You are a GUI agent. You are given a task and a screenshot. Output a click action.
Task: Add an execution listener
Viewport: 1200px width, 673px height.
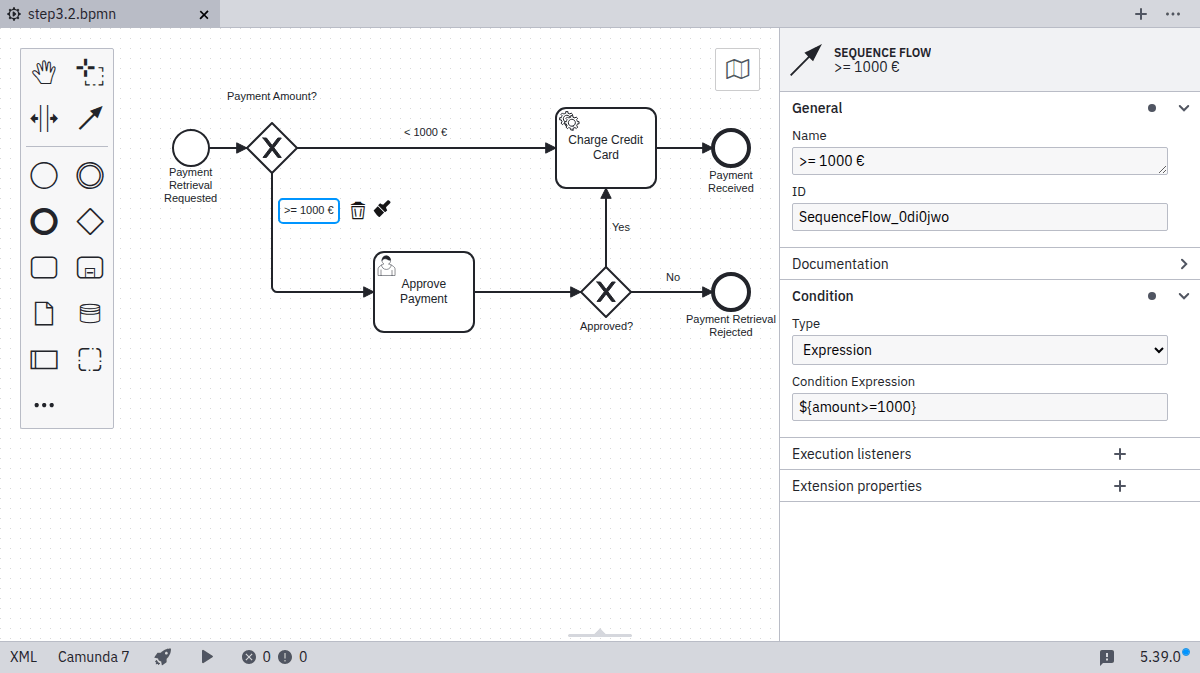coord(1120,454)
